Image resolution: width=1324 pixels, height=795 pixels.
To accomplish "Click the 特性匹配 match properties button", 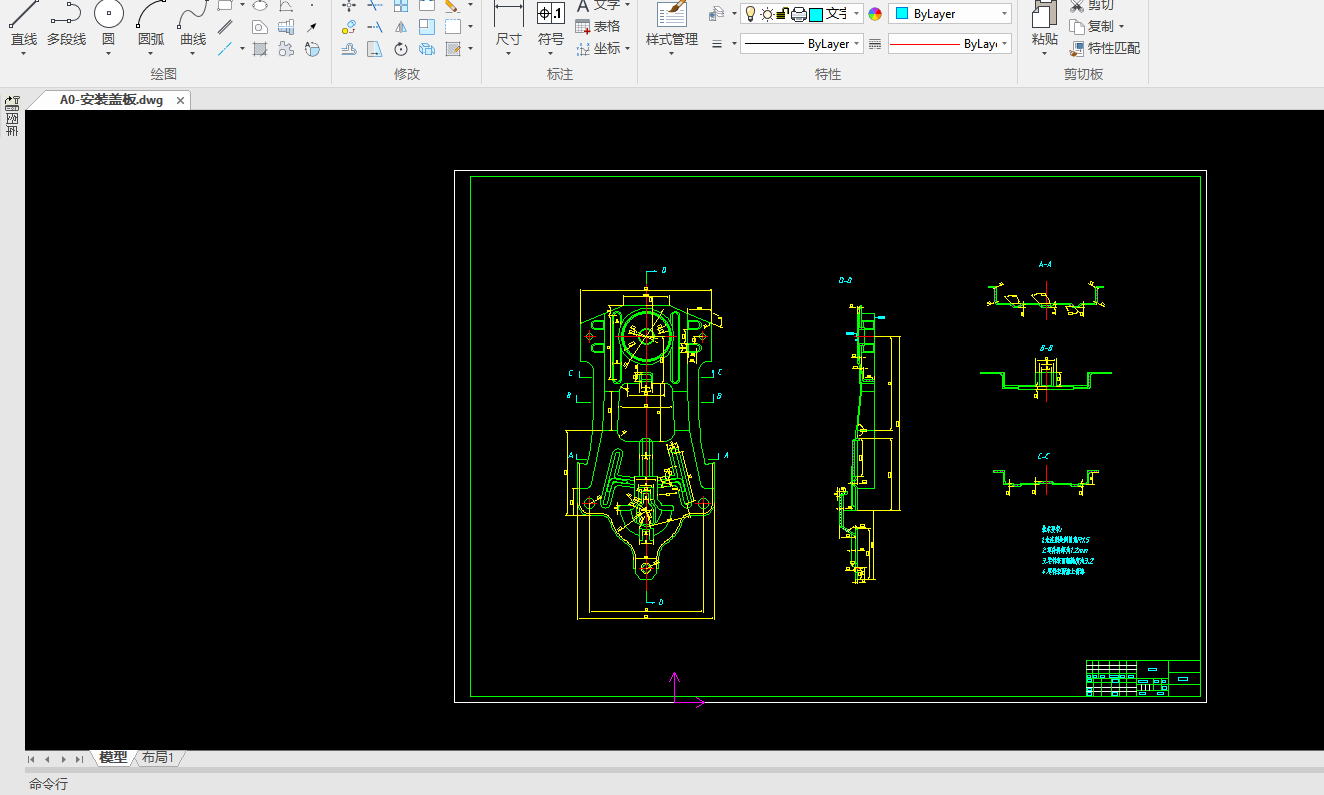I will pos(1104,48).
